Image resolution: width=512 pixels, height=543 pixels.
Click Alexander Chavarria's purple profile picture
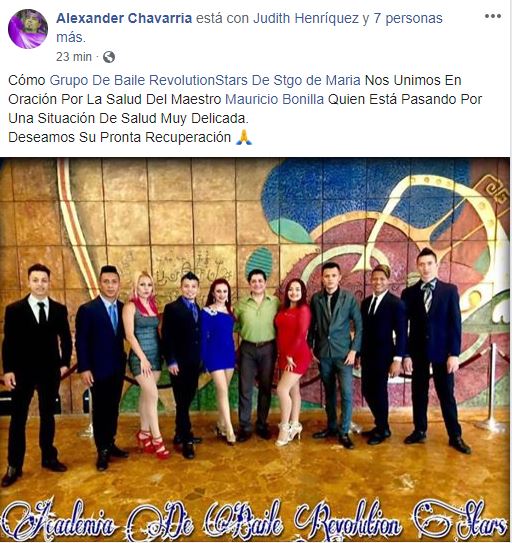tap(28, 29)
